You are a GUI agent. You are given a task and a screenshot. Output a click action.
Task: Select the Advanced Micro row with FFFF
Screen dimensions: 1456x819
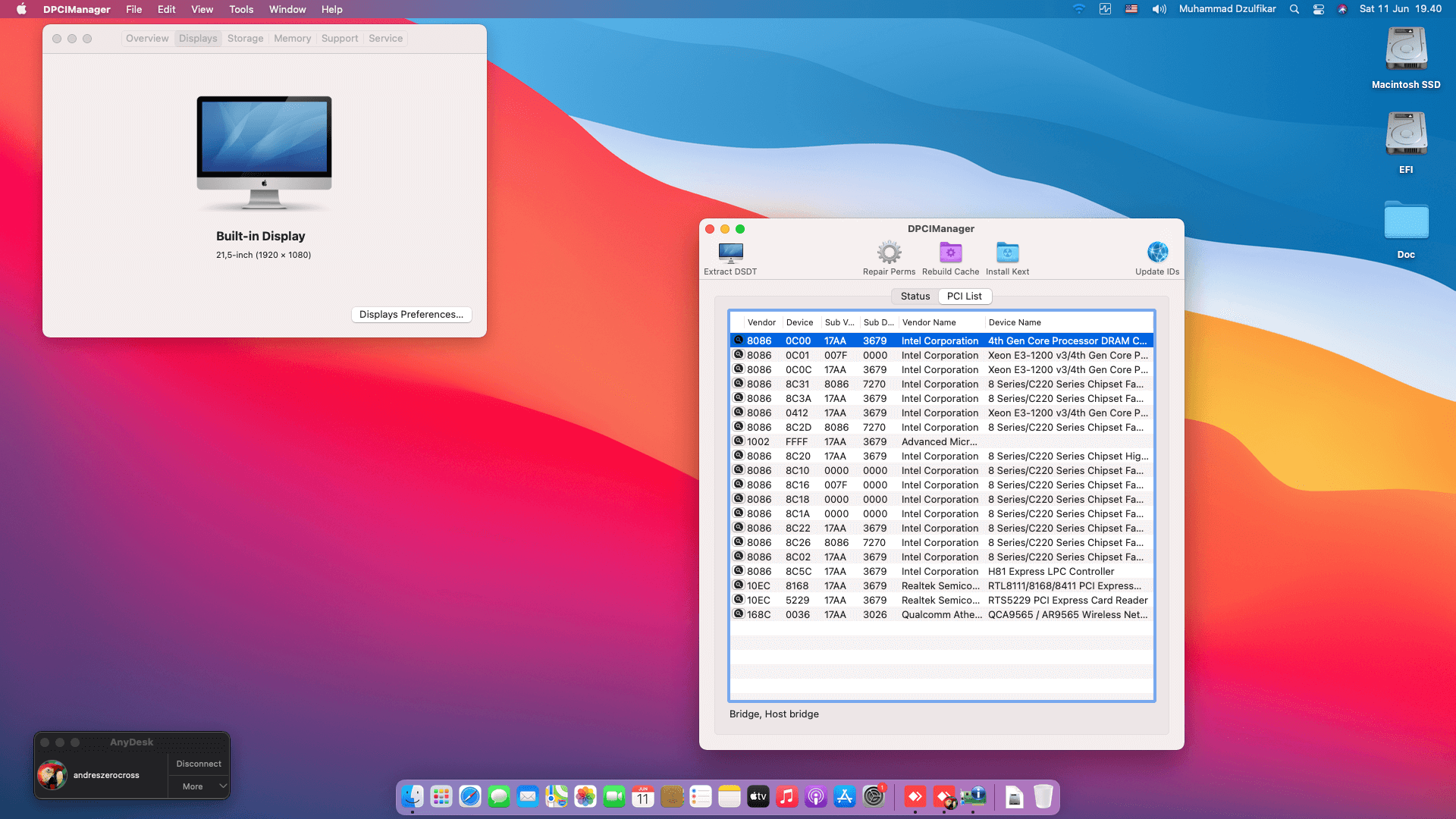pyautogui.click(x=942, y=441)
